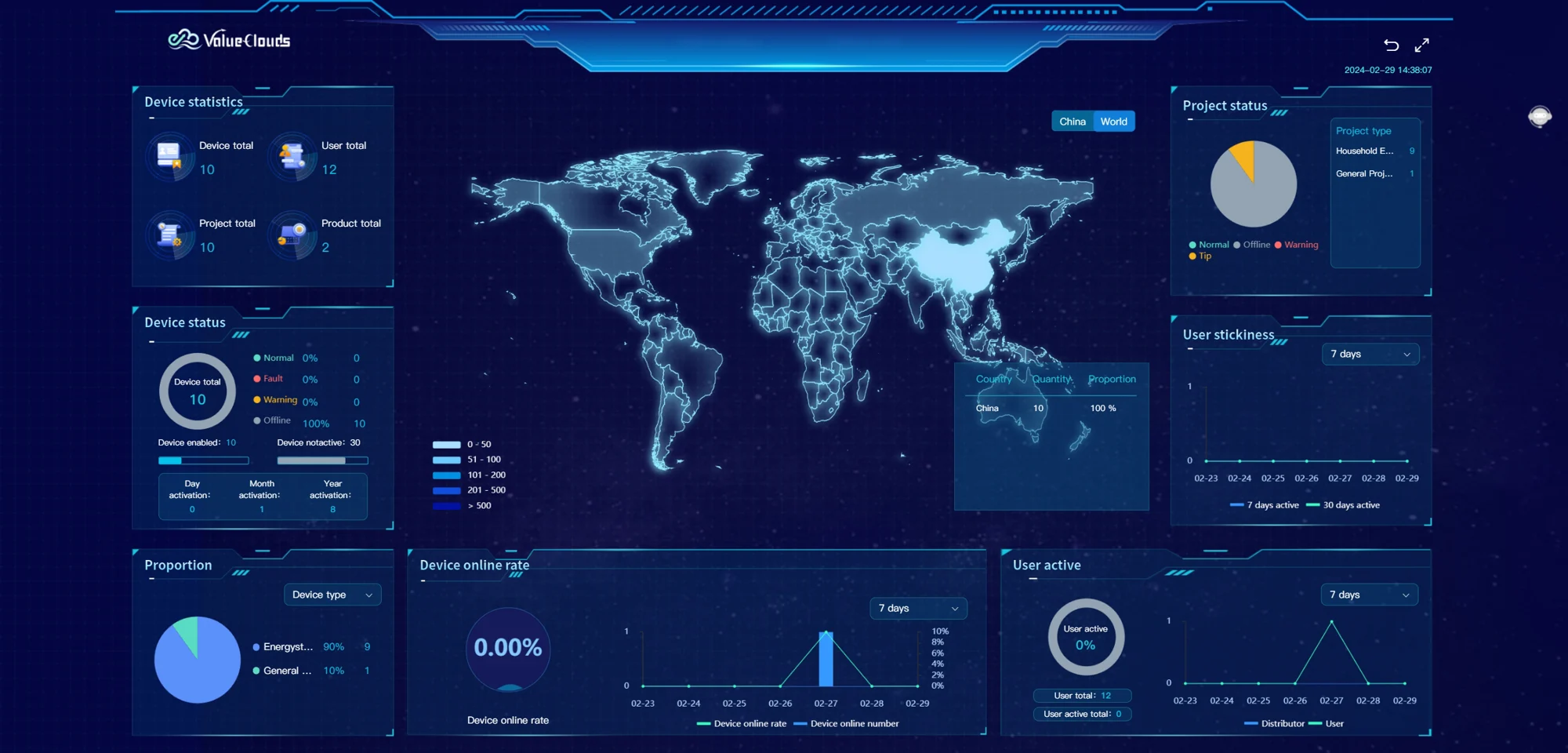Select the General Proj... project type
Image resolution: width=1568 pixels, height=753 pixels.
pyautogui.click(x=1375, y=173)
